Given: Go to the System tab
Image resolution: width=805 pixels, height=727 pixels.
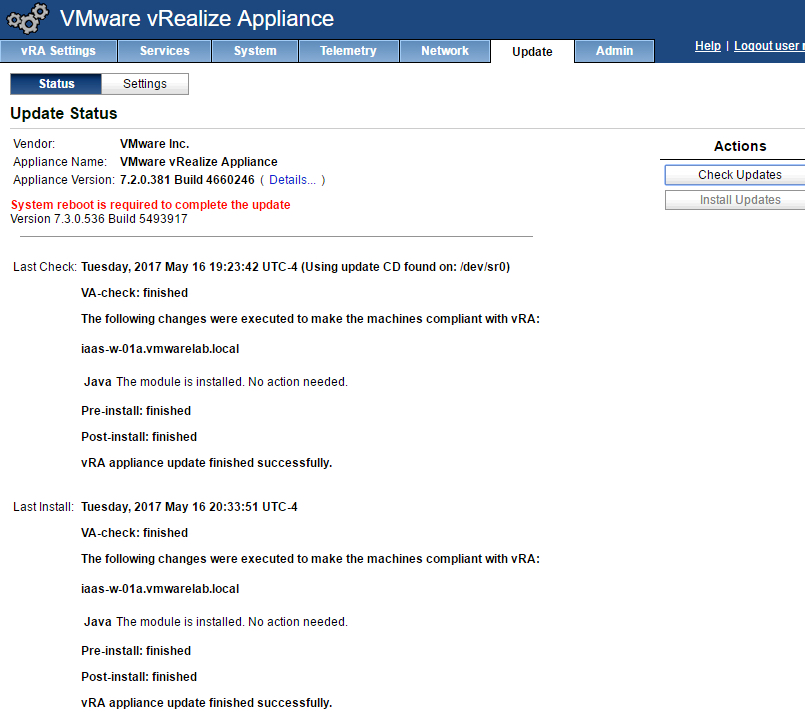Looking at the screenshot, I should click(255, 51).
